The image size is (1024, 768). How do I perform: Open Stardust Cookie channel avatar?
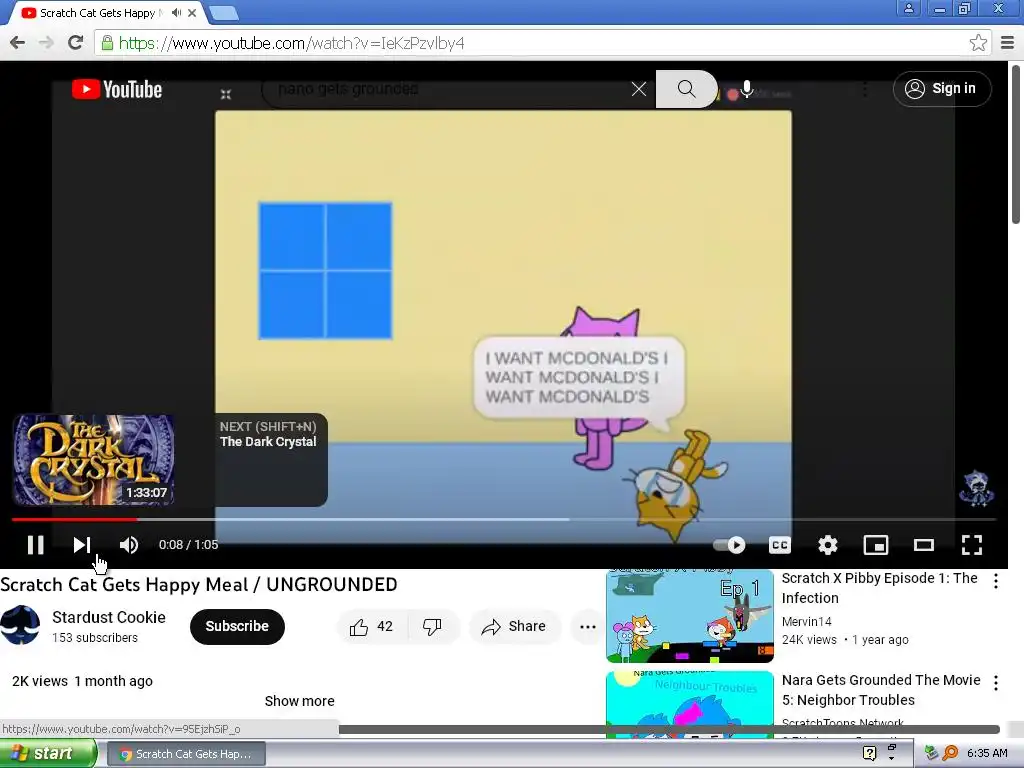pos(20,625)
